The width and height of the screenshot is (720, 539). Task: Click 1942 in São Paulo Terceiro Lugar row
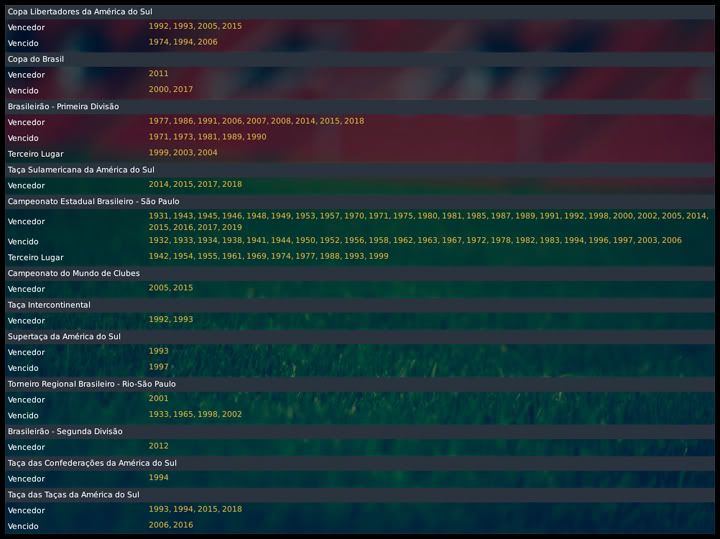(158, 256)
